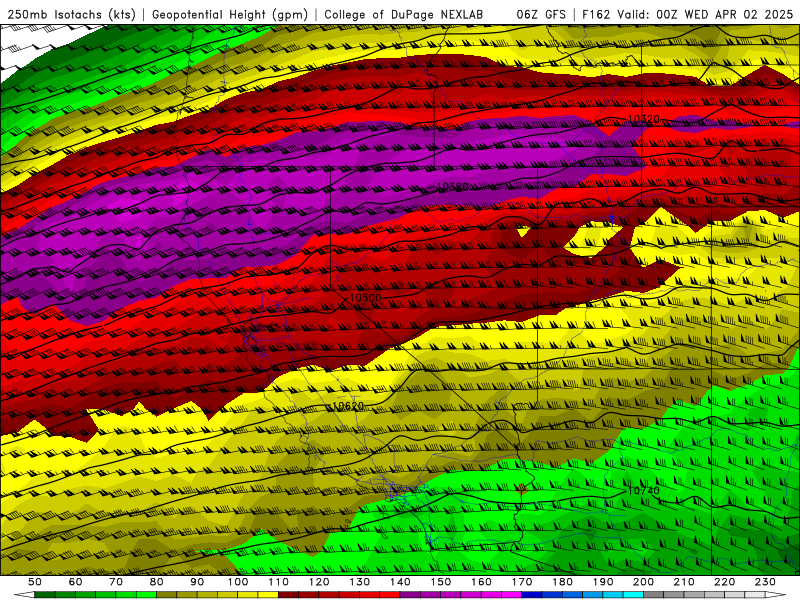Screen dimensions: 800x600
Task: Click the 10380 height contour label
Action: pyautogui.click(x=453, y=187)
